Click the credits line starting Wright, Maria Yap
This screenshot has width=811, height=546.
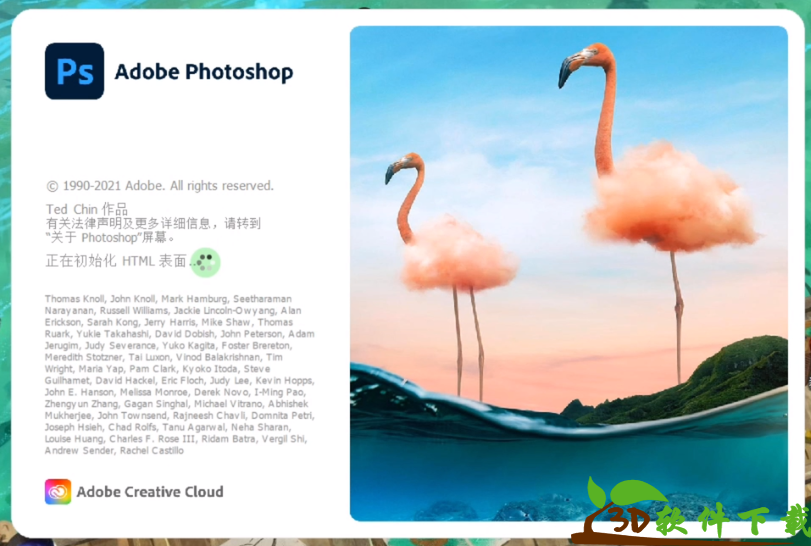click(x=157, y=369)
